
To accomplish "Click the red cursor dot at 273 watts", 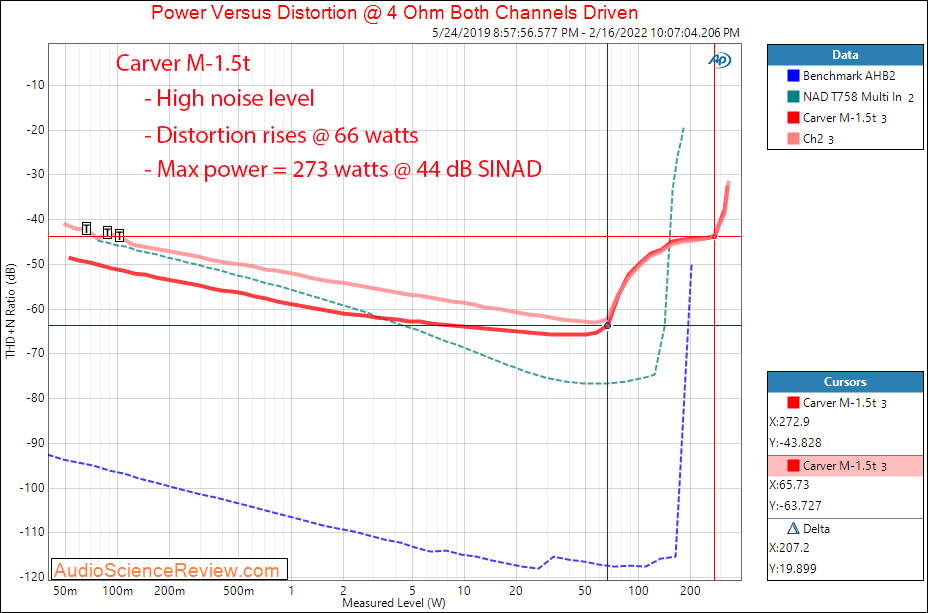I will (714, 236).
